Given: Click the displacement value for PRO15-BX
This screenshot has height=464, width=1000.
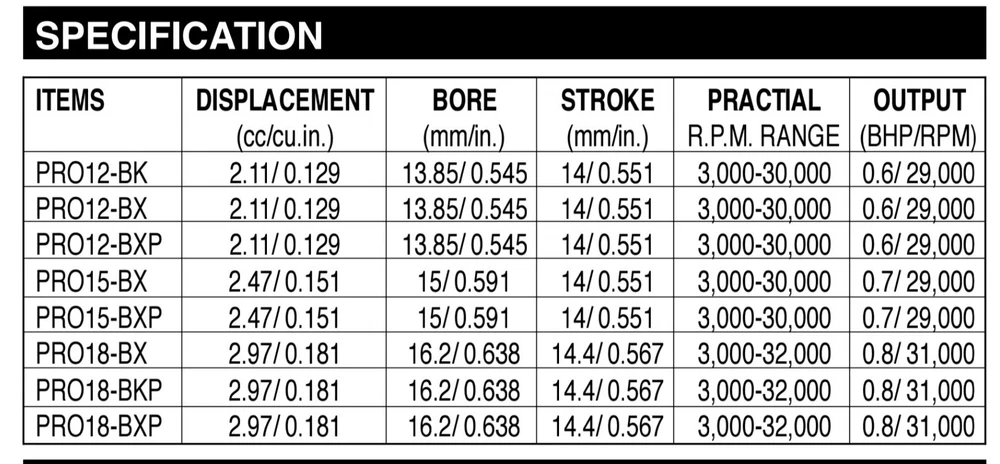Looking at the screenshot, I should point(285,281).
